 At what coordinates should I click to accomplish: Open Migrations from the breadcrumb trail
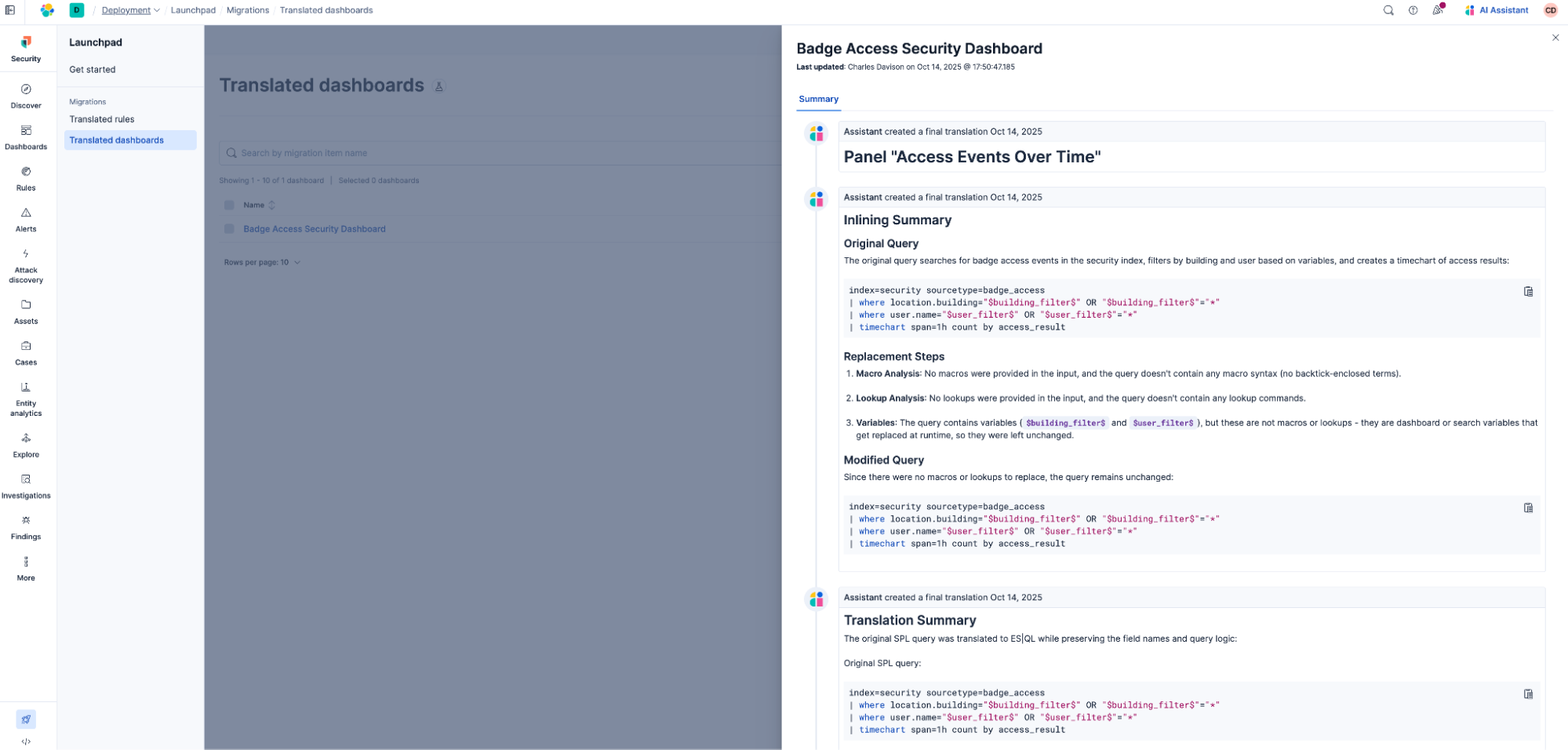(x=248, y=10)
